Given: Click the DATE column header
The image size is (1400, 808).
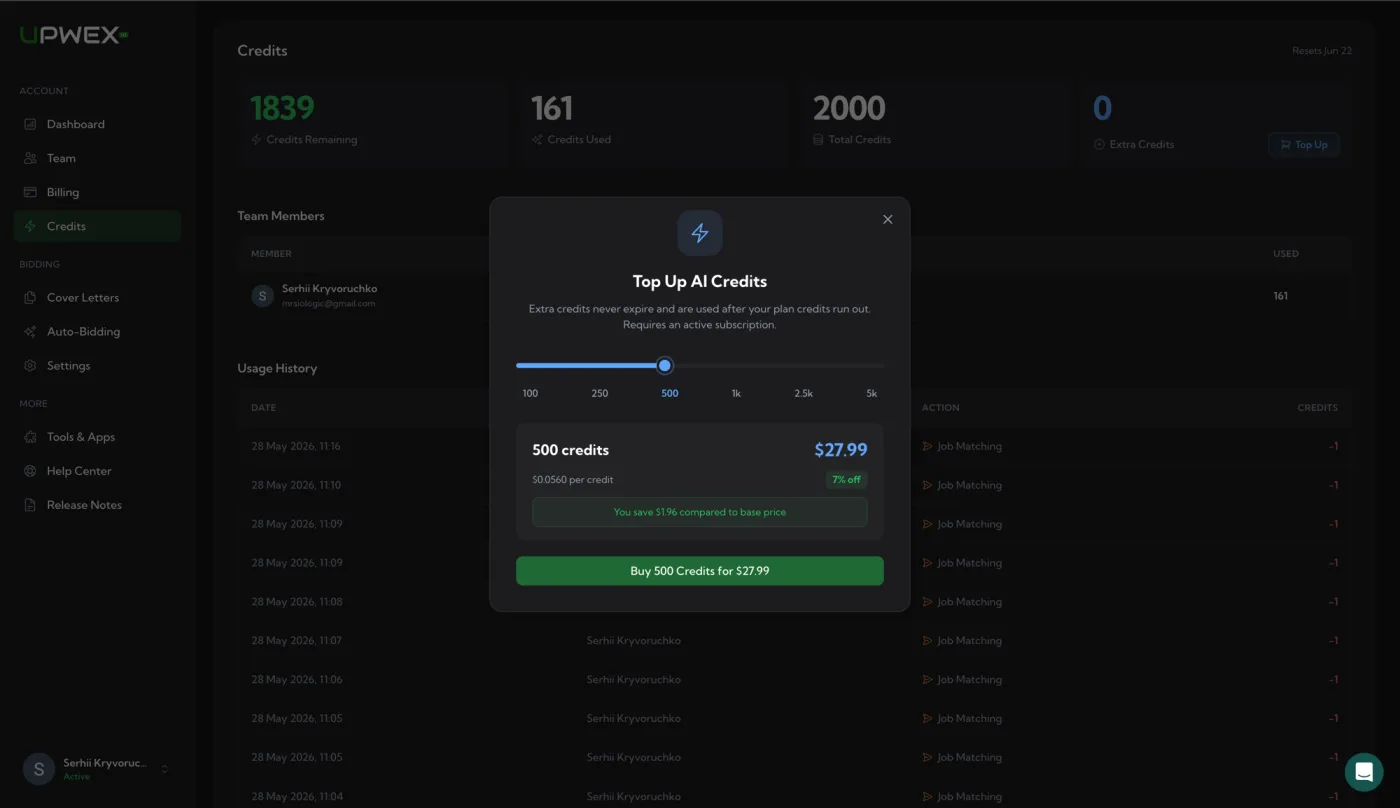Looking at the screenshot, I should pos(264,408).
